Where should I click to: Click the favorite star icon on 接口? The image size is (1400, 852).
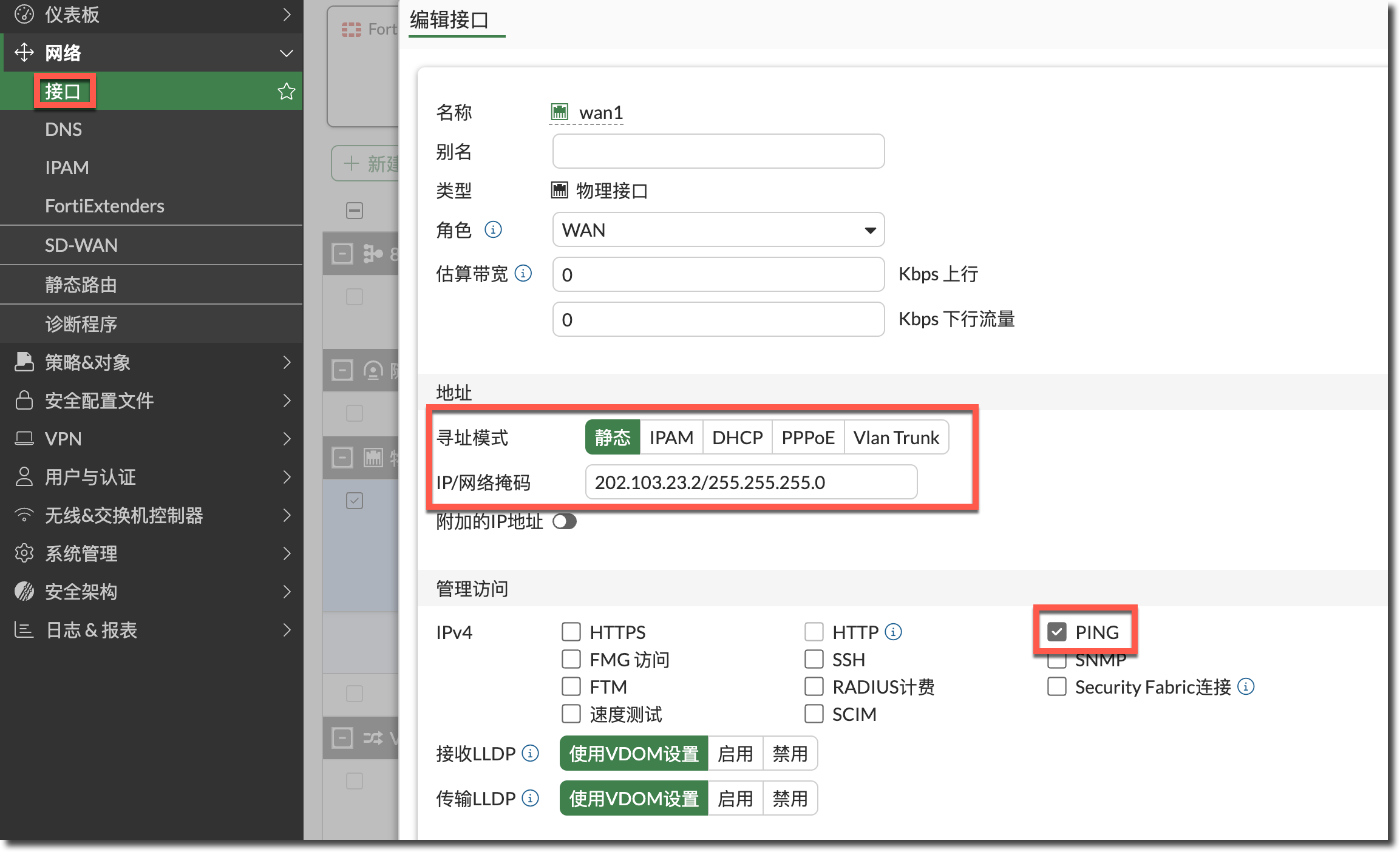point(286,92)
